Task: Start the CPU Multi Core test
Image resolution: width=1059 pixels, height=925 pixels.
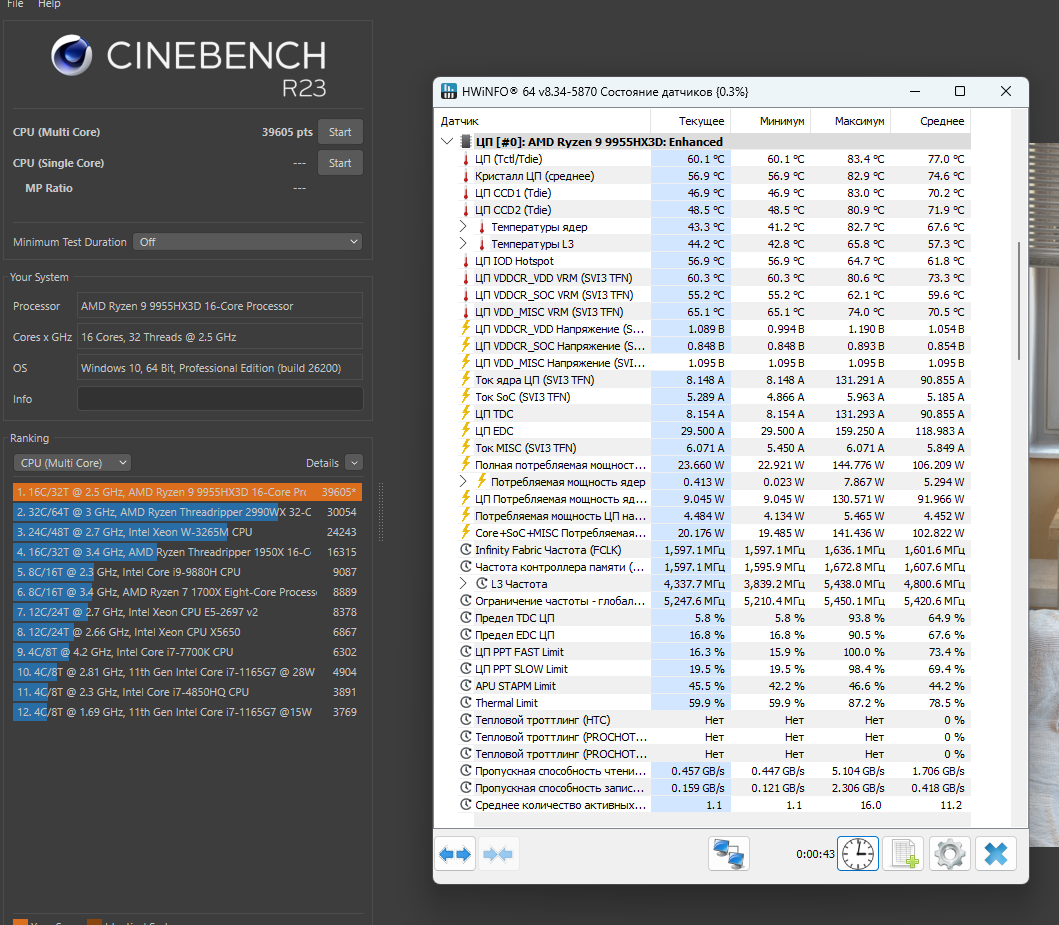Action: click(340, 132)
